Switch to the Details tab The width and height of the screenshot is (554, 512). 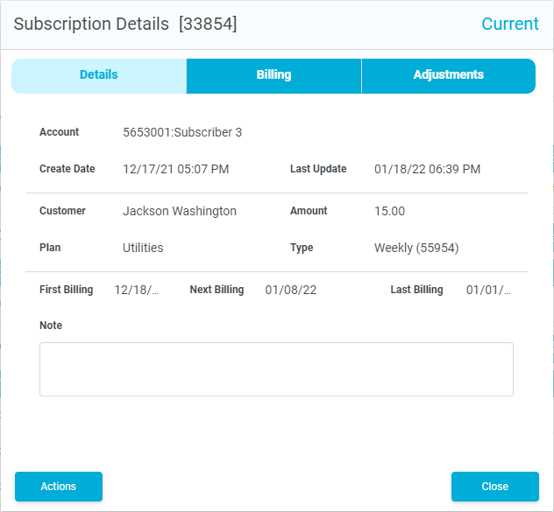pyautogui.click(x=99, y=76)
